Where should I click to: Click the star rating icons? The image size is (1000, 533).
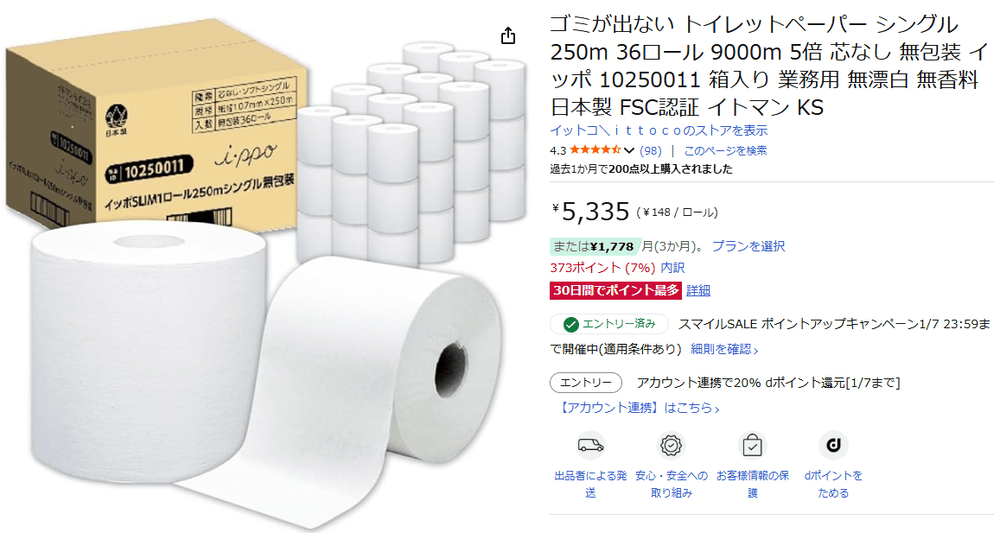click(596, 150)
